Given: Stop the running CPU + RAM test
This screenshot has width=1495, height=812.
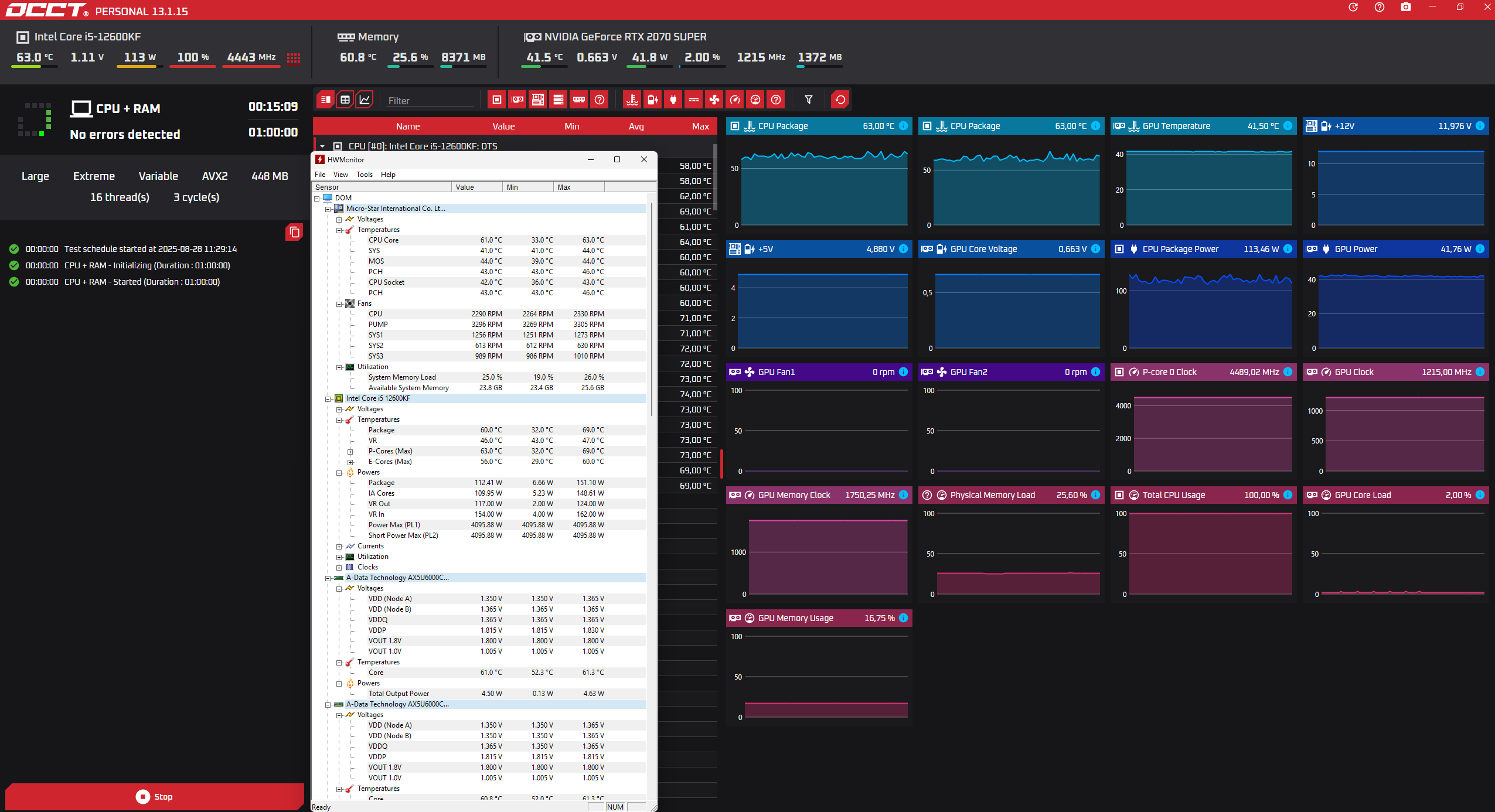Looking at the screenshot, I should pyautogui.click(x=154, y=796).
